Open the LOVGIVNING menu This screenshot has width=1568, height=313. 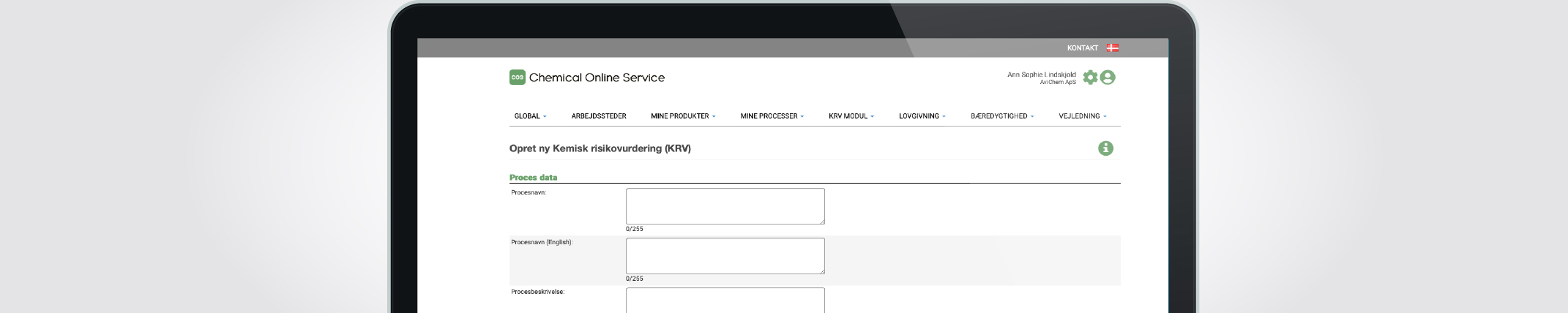click(922, 116)
